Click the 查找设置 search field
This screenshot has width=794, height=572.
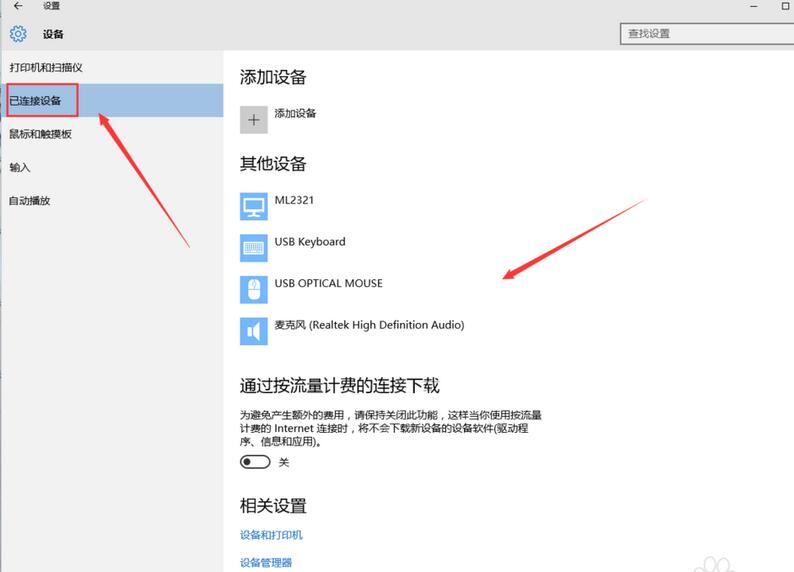click(x=707, y=33)
